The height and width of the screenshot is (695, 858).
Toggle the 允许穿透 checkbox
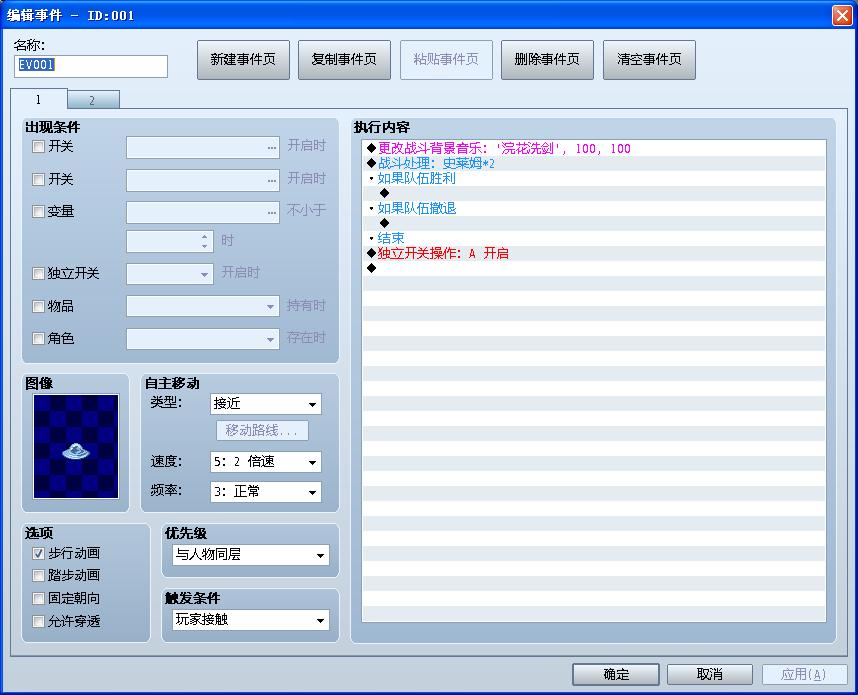pos(38,622)
